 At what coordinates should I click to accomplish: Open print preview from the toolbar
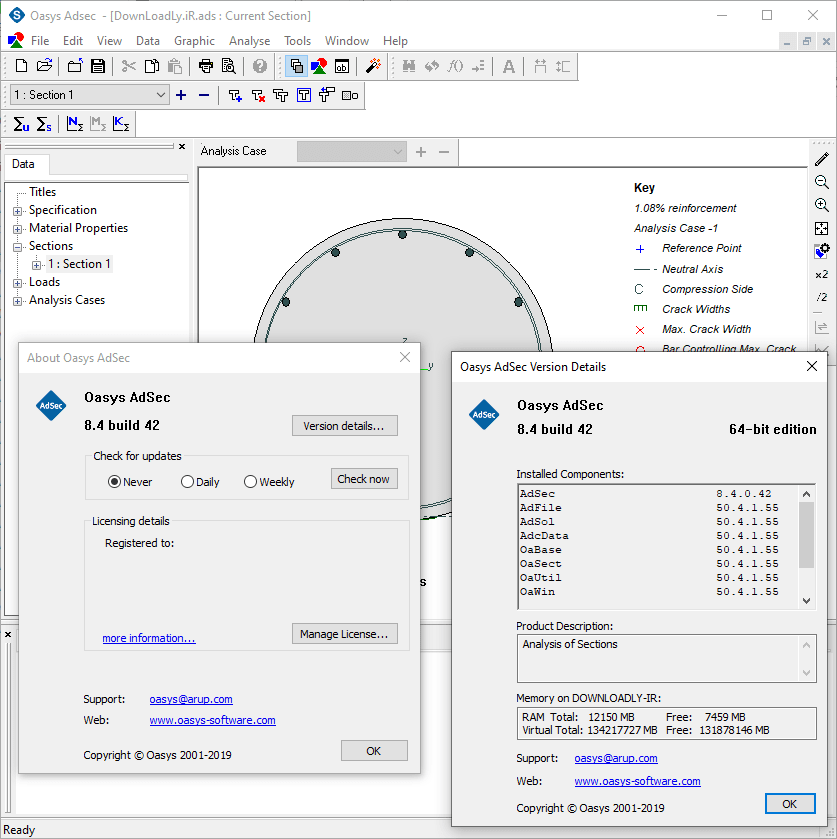[x=229, y=66]
